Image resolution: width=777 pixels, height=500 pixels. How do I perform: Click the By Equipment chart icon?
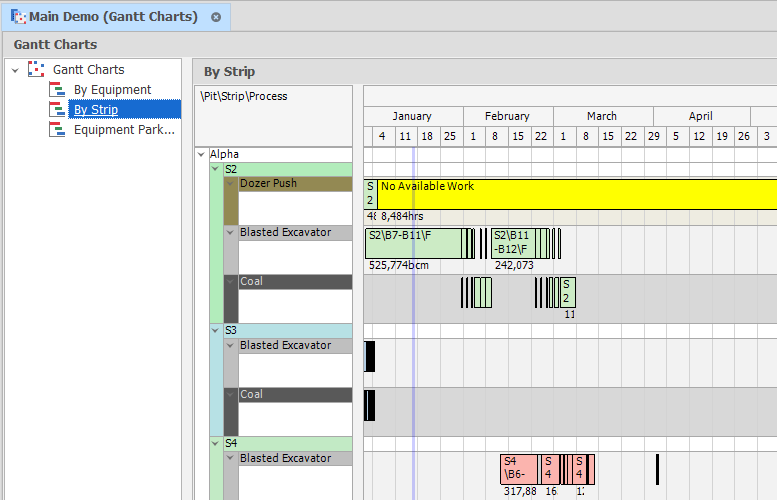[56, 90]
